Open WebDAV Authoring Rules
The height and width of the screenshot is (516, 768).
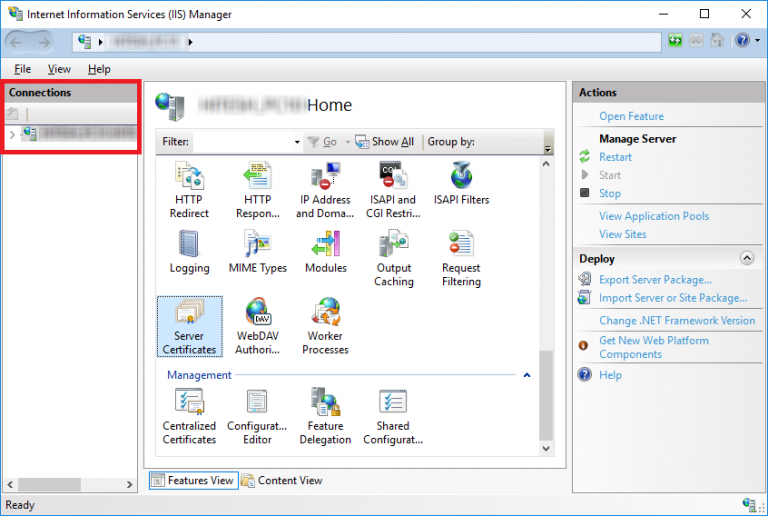click(x=258, y=326)
